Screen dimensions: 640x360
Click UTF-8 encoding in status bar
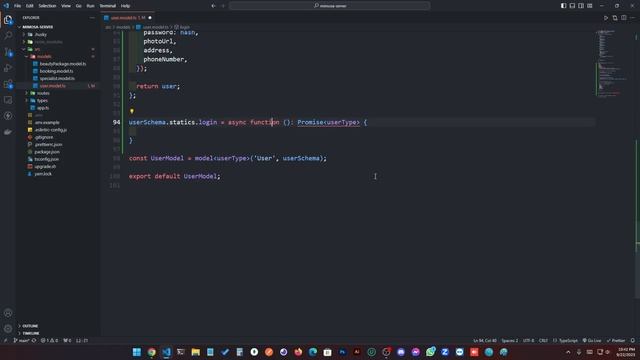point(528,340)
